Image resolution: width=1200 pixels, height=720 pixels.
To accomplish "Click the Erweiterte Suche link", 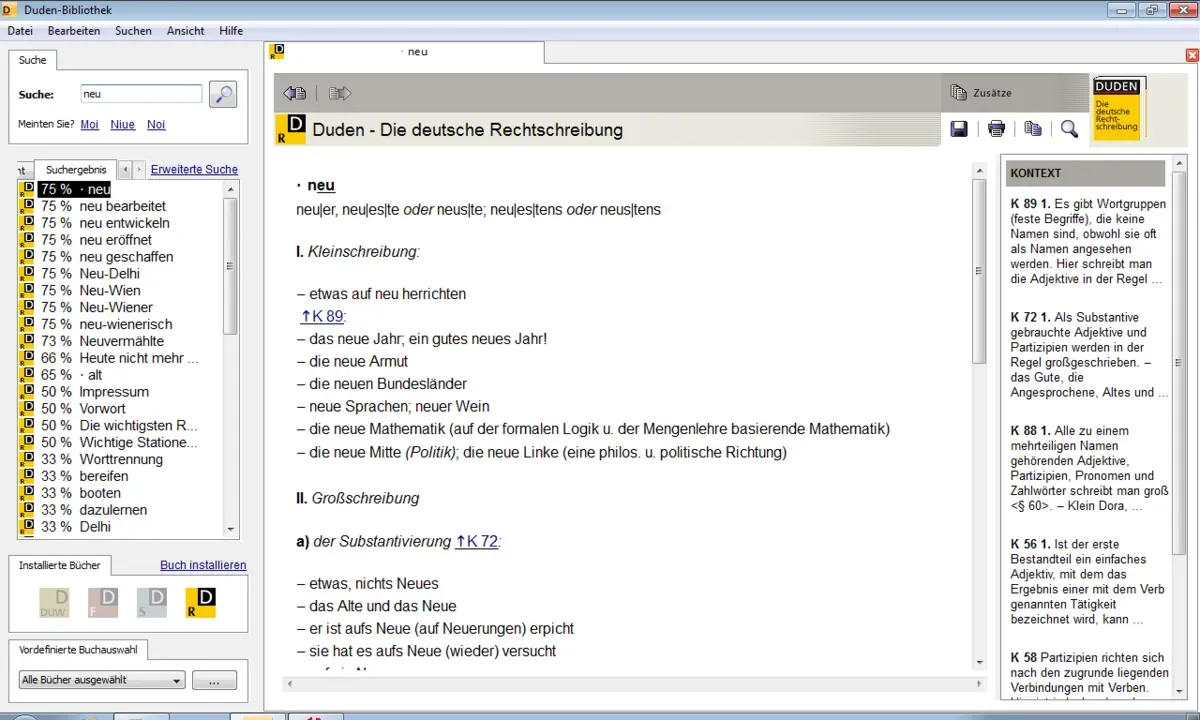I will point(194,170).
